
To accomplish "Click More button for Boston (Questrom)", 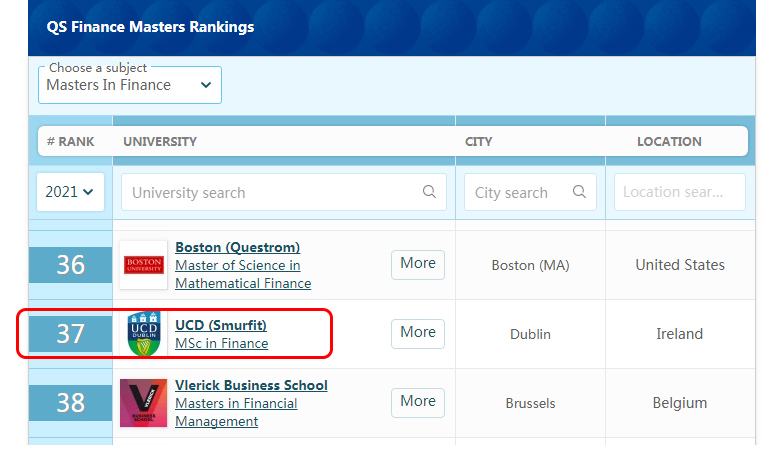I will [x=417, y=264].
